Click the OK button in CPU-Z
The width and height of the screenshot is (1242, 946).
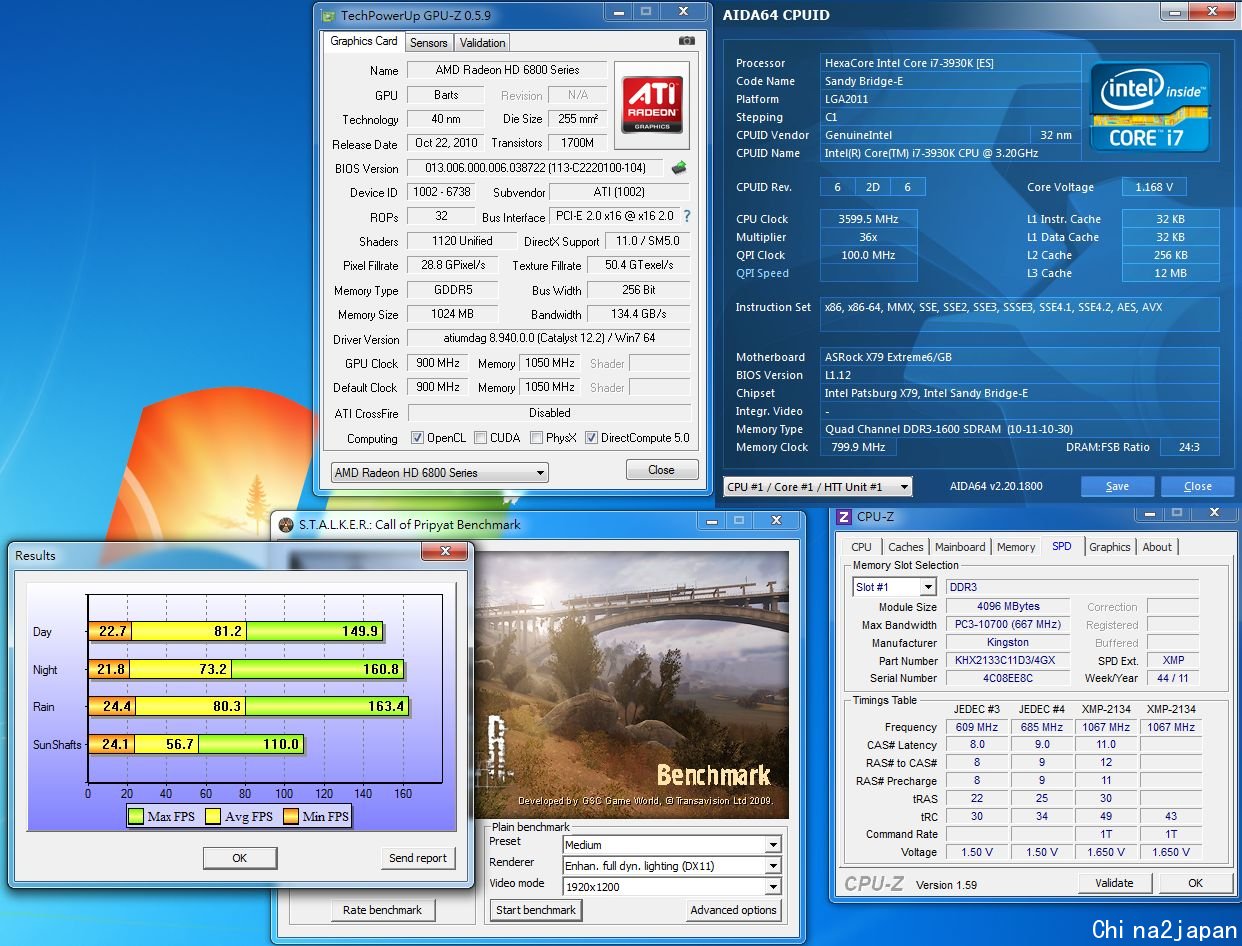click(1195, 883)
